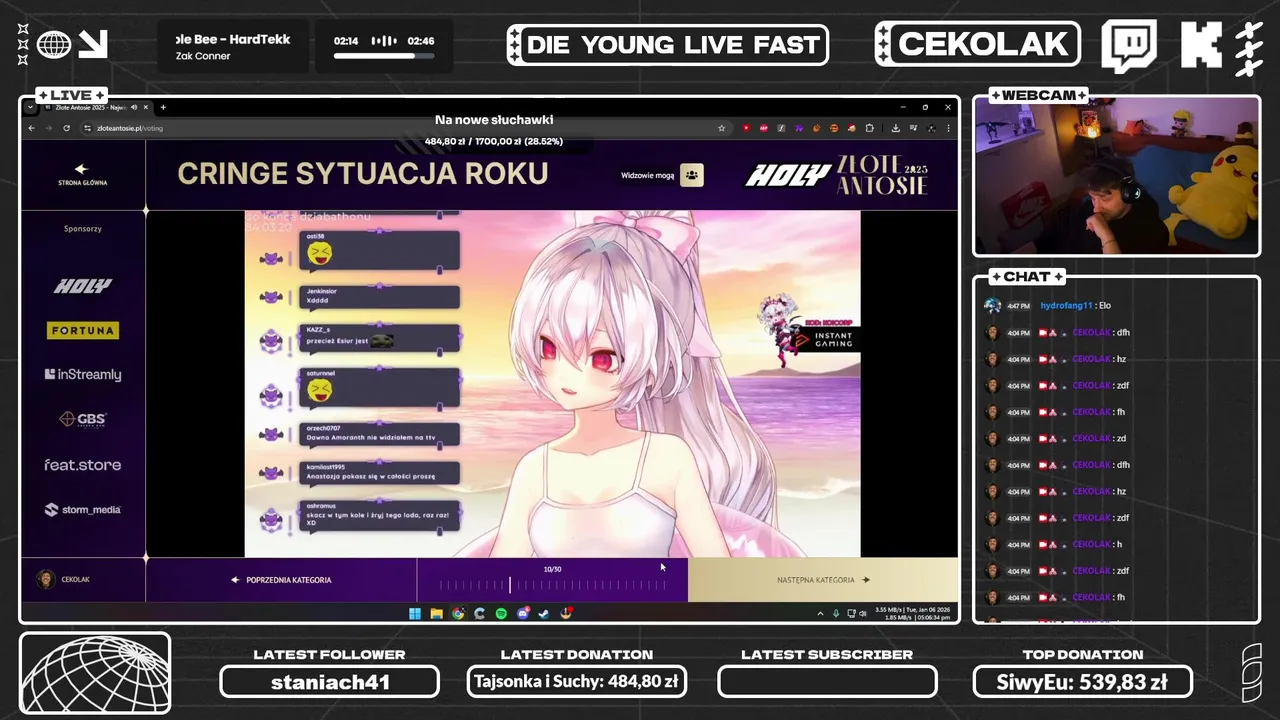Open the GBS sponsor logo
Viewport: 1280px width, 720px height.
(x=83, y=419)
